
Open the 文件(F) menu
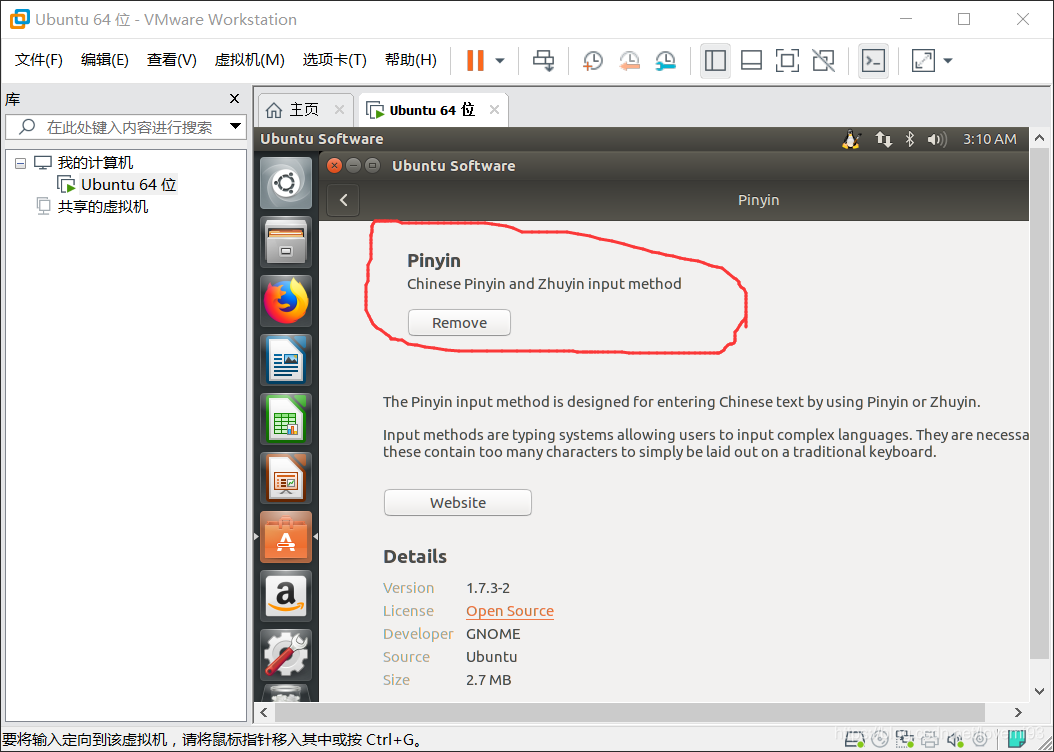point(39,60)
